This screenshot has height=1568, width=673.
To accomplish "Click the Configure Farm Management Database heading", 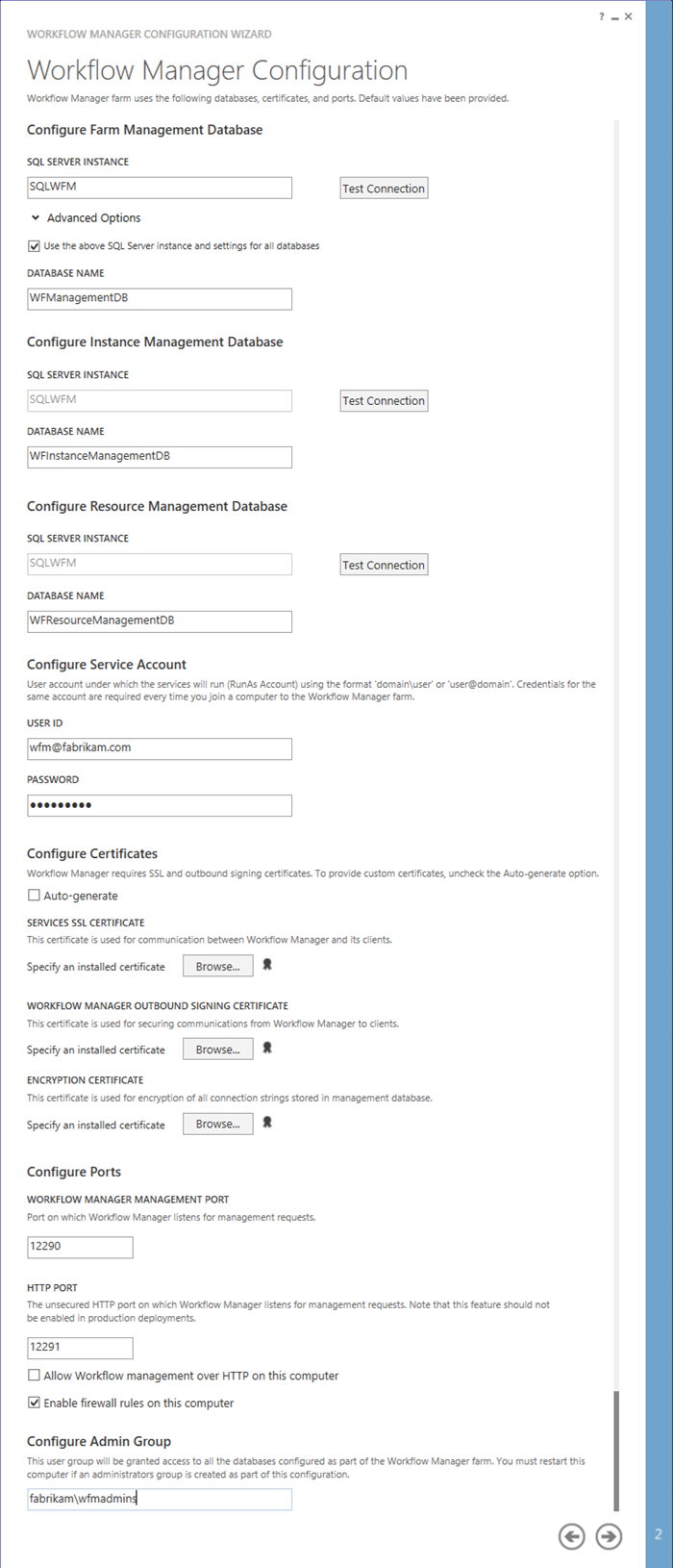I will coord(145,130).
